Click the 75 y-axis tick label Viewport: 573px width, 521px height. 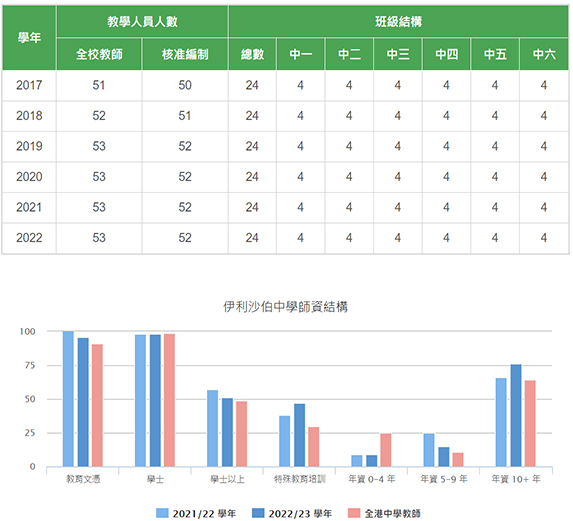(30, 365)
